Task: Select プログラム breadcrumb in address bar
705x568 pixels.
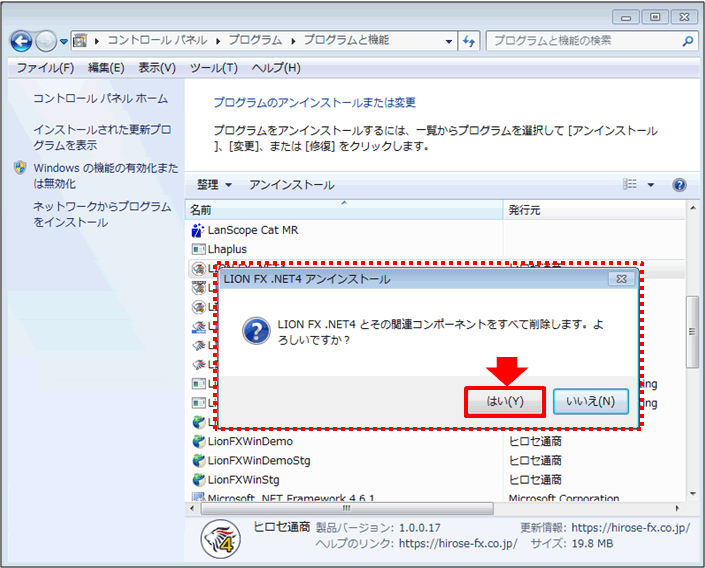Action: pyautogui.click(x=255, y=40)
